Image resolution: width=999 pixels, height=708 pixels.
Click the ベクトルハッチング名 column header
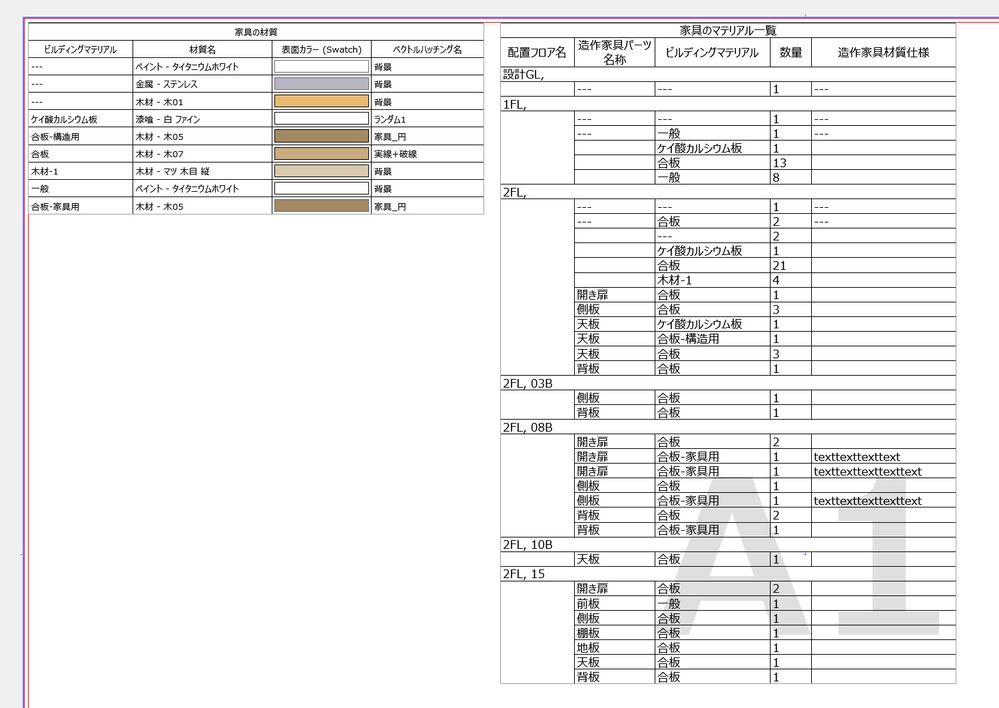tap(427, 49)
